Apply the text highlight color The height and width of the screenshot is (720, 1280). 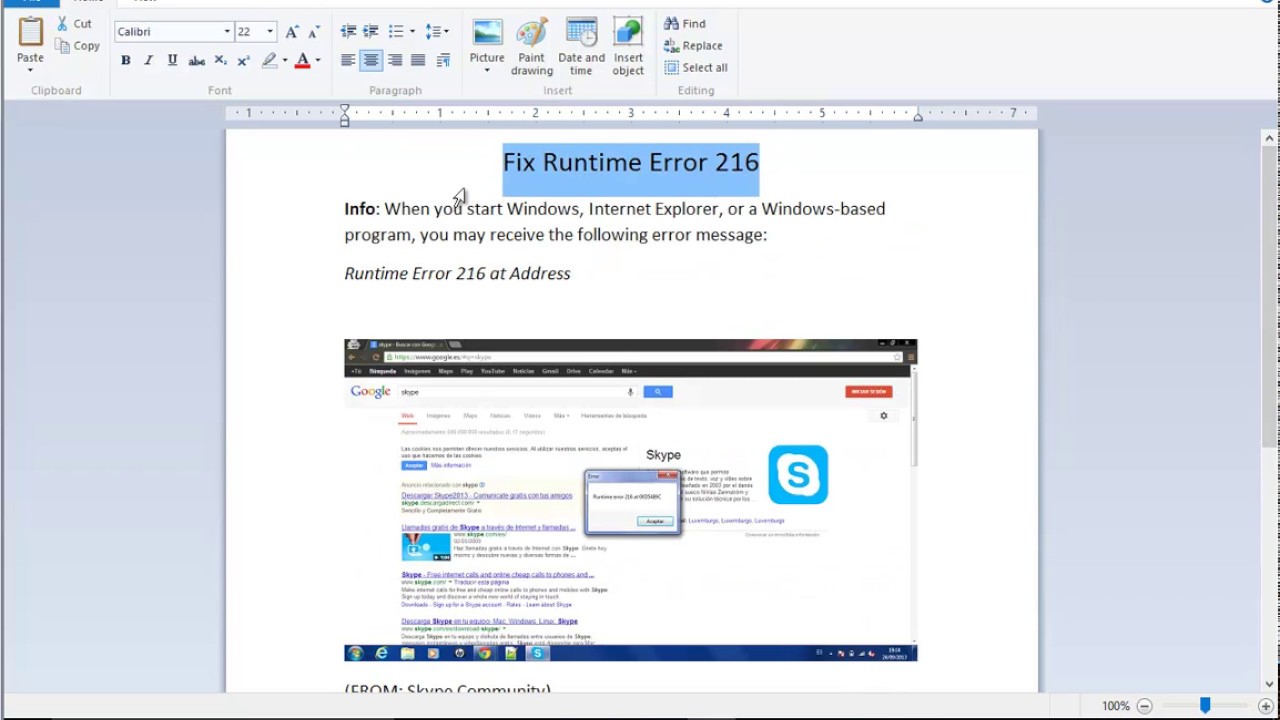coord(269,61)
